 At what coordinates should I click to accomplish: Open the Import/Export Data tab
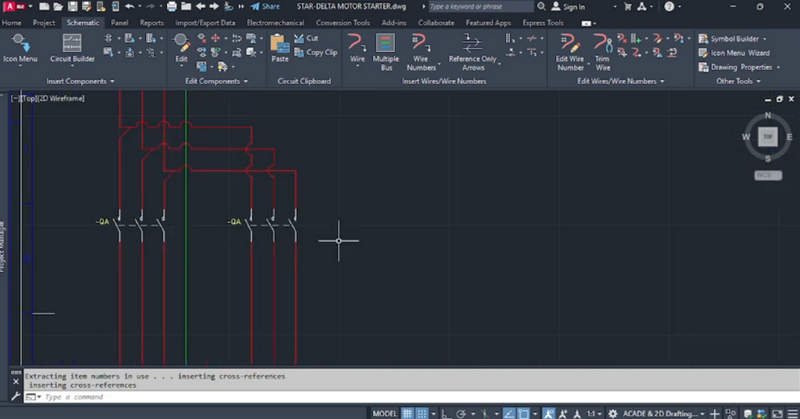coord(205,23)
